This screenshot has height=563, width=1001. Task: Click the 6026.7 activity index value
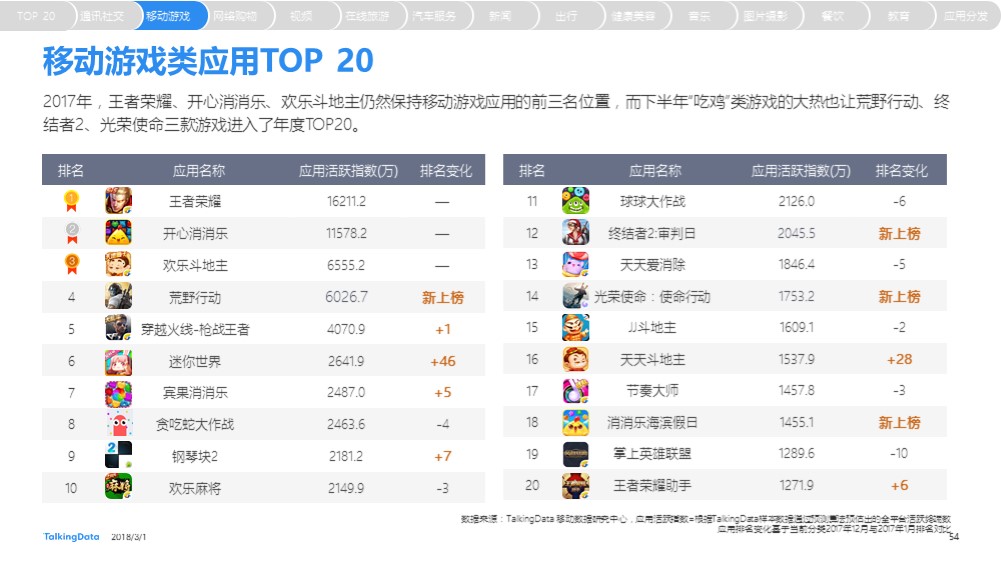click(347, 297)
